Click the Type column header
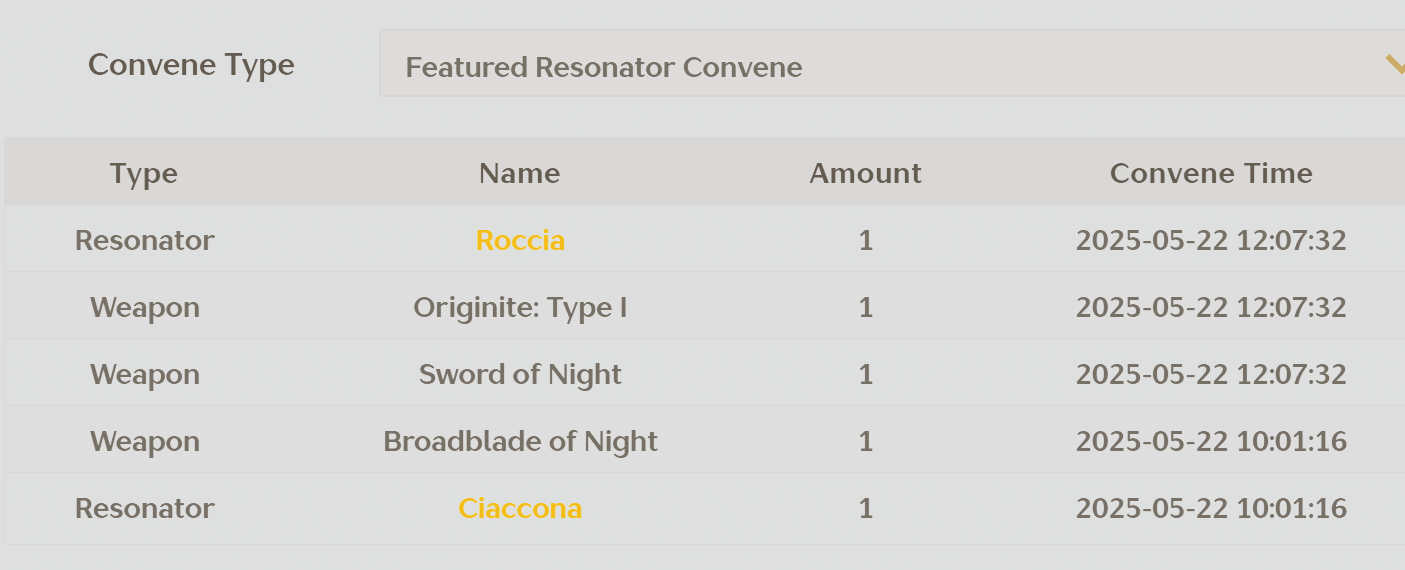The image size is (1405, 570). (144, 173)
